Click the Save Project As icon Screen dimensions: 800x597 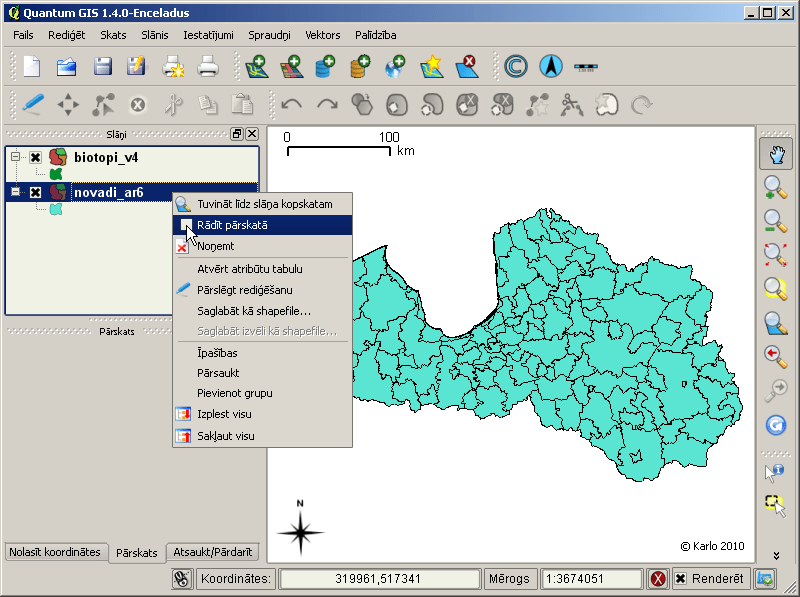coord(136,66)
